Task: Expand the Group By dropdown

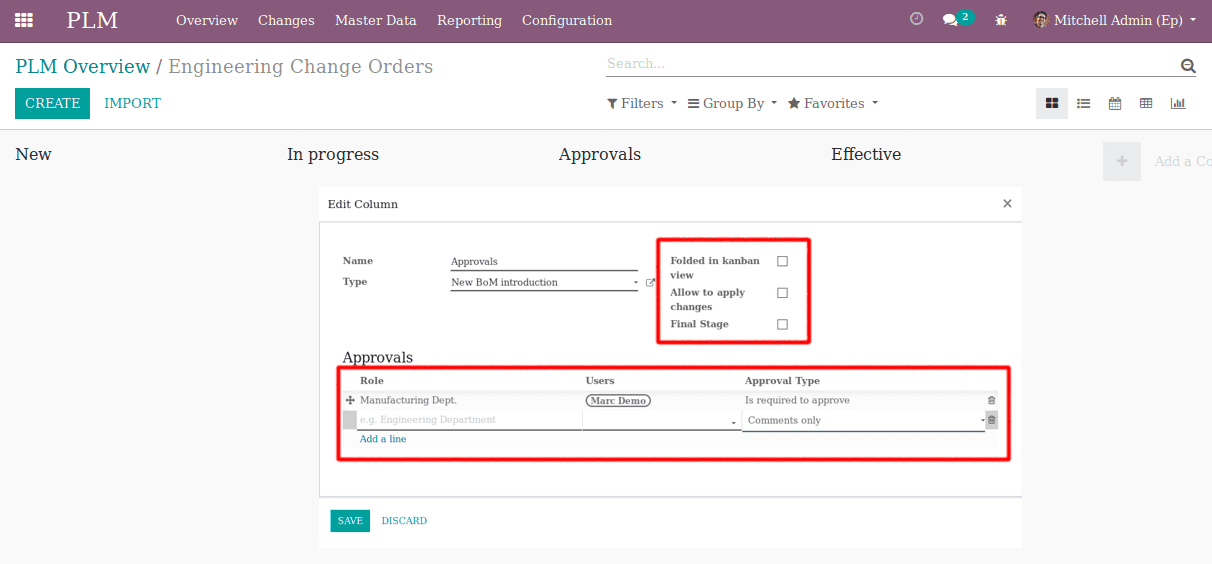Action: (732, 103)
